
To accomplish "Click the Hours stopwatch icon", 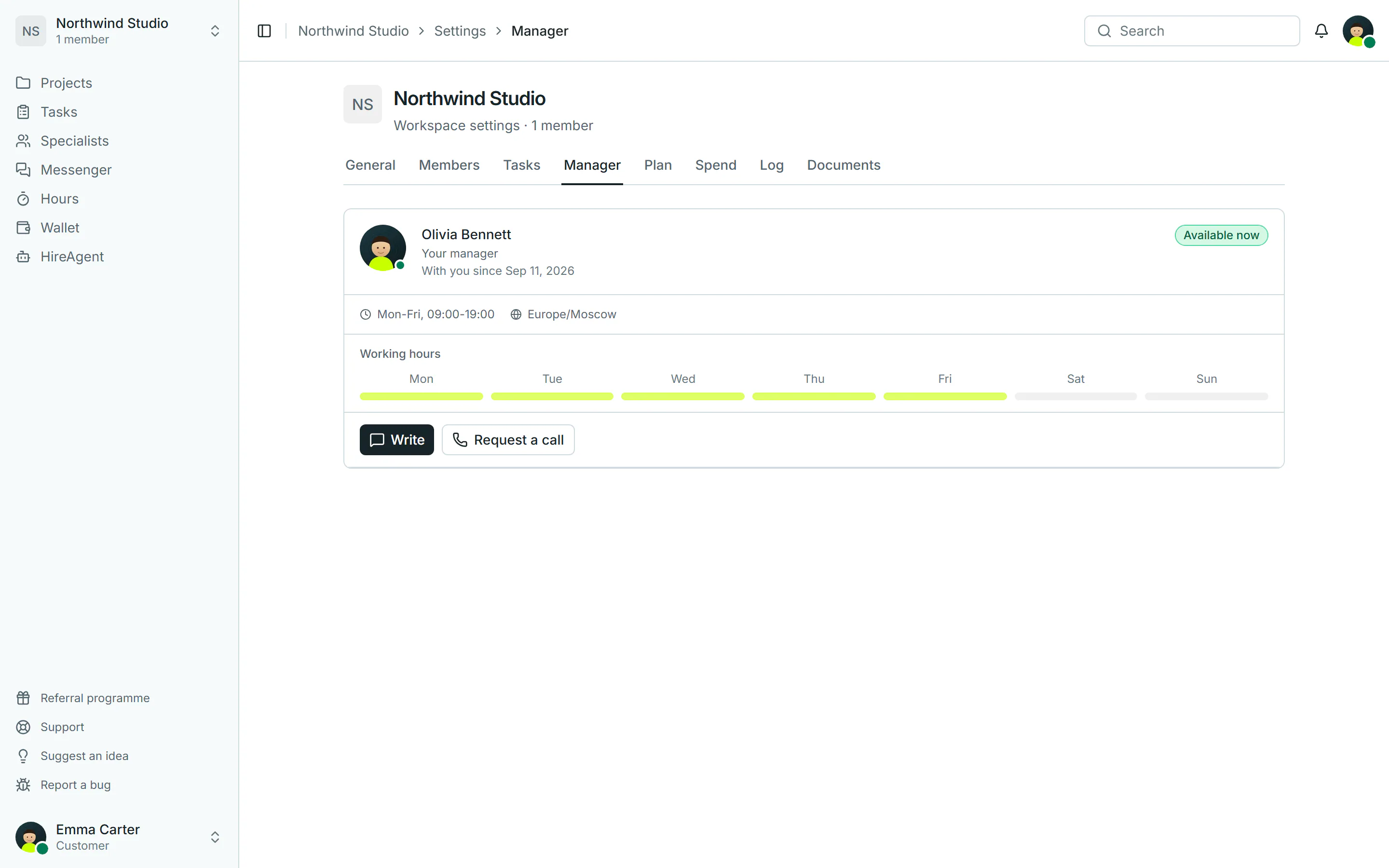I will 23,199.
